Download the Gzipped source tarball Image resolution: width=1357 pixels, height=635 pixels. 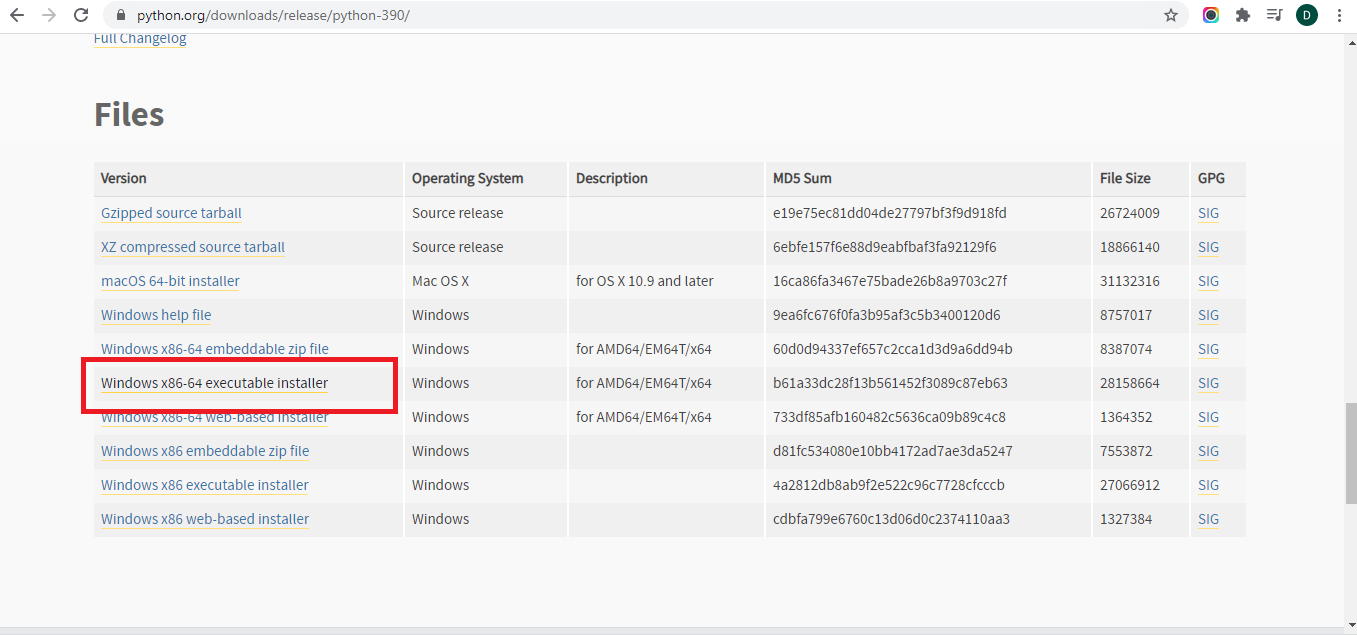click(x=171, y=213)
